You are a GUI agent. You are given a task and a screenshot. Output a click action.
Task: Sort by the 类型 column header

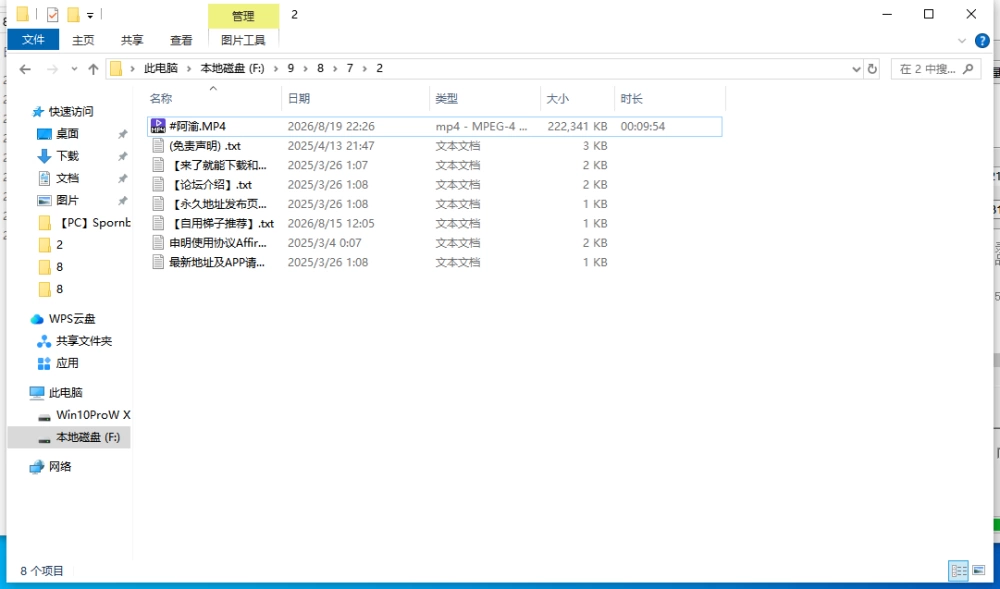485,99
